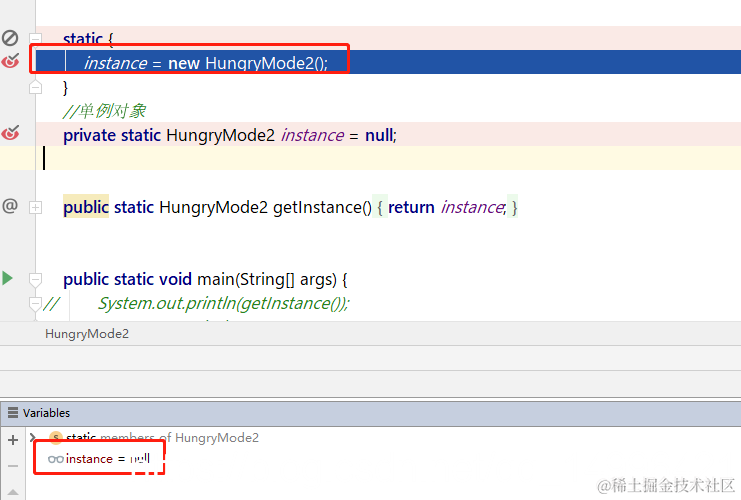Run main using the green gutter arrow
Screen dimensions: 741x500
[8, 278]
